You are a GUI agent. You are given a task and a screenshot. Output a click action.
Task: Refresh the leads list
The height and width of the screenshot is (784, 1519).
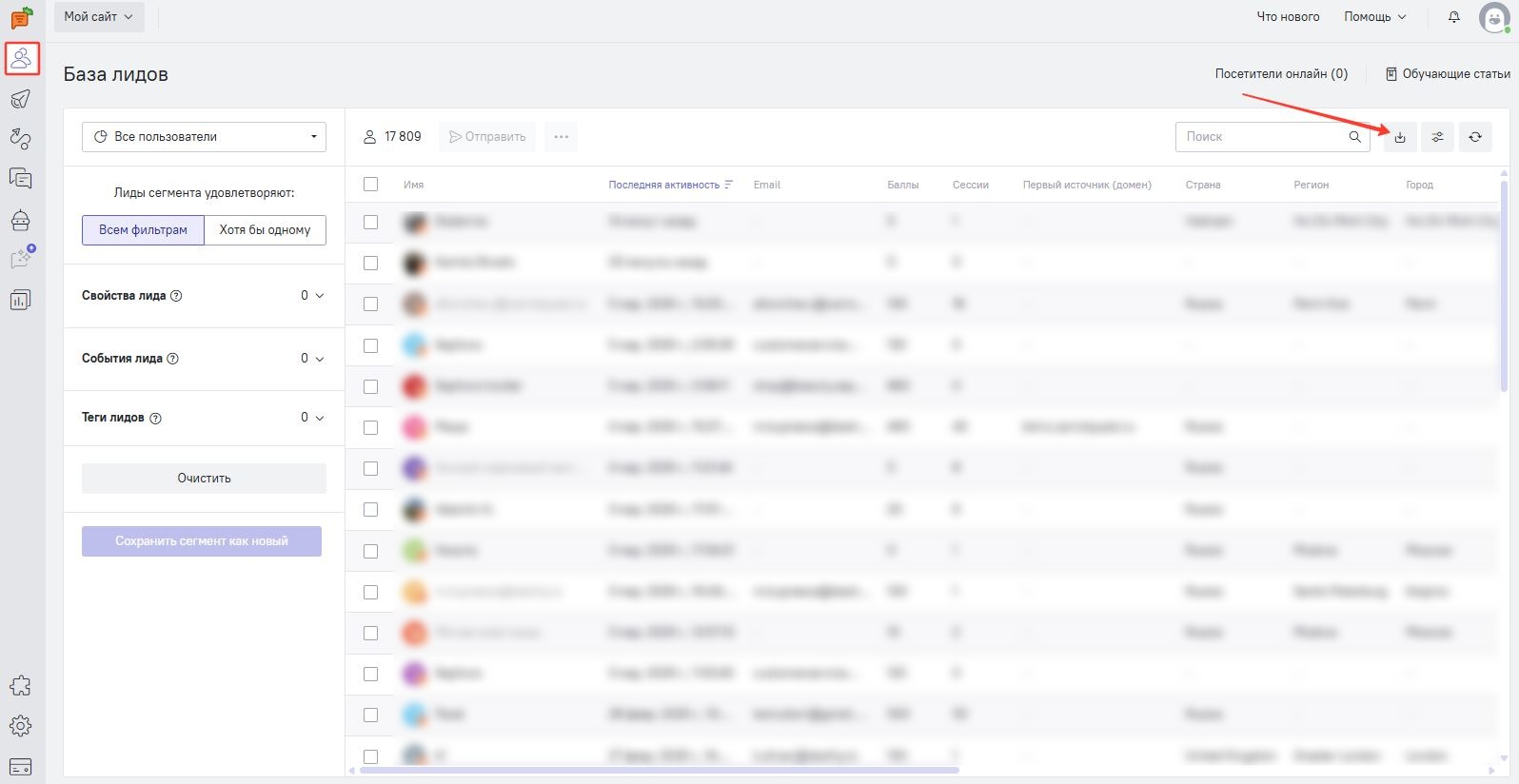(x=1474, y=137)
